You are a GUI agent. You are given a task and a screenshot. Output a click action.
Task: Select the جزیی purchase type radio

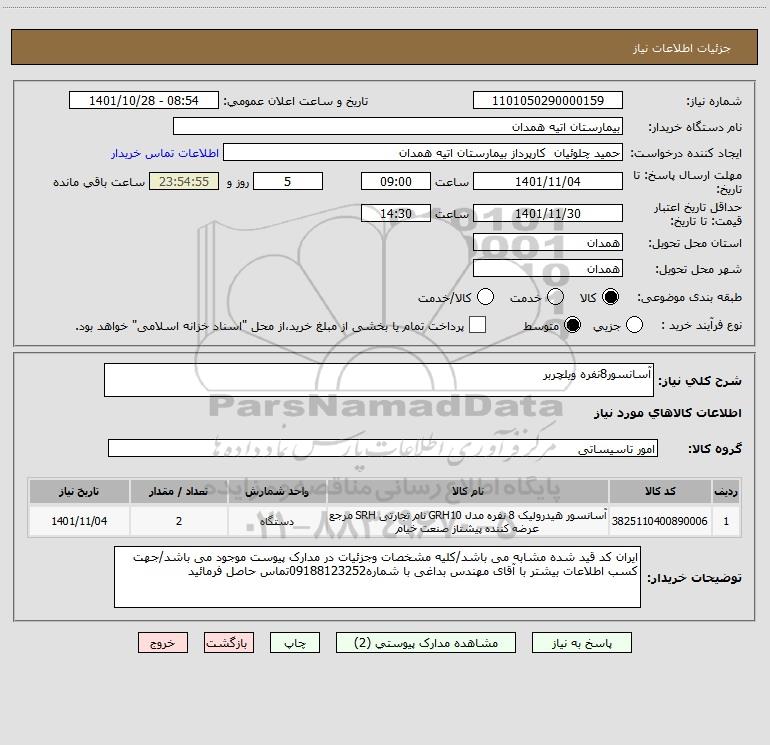pos(634,325)
